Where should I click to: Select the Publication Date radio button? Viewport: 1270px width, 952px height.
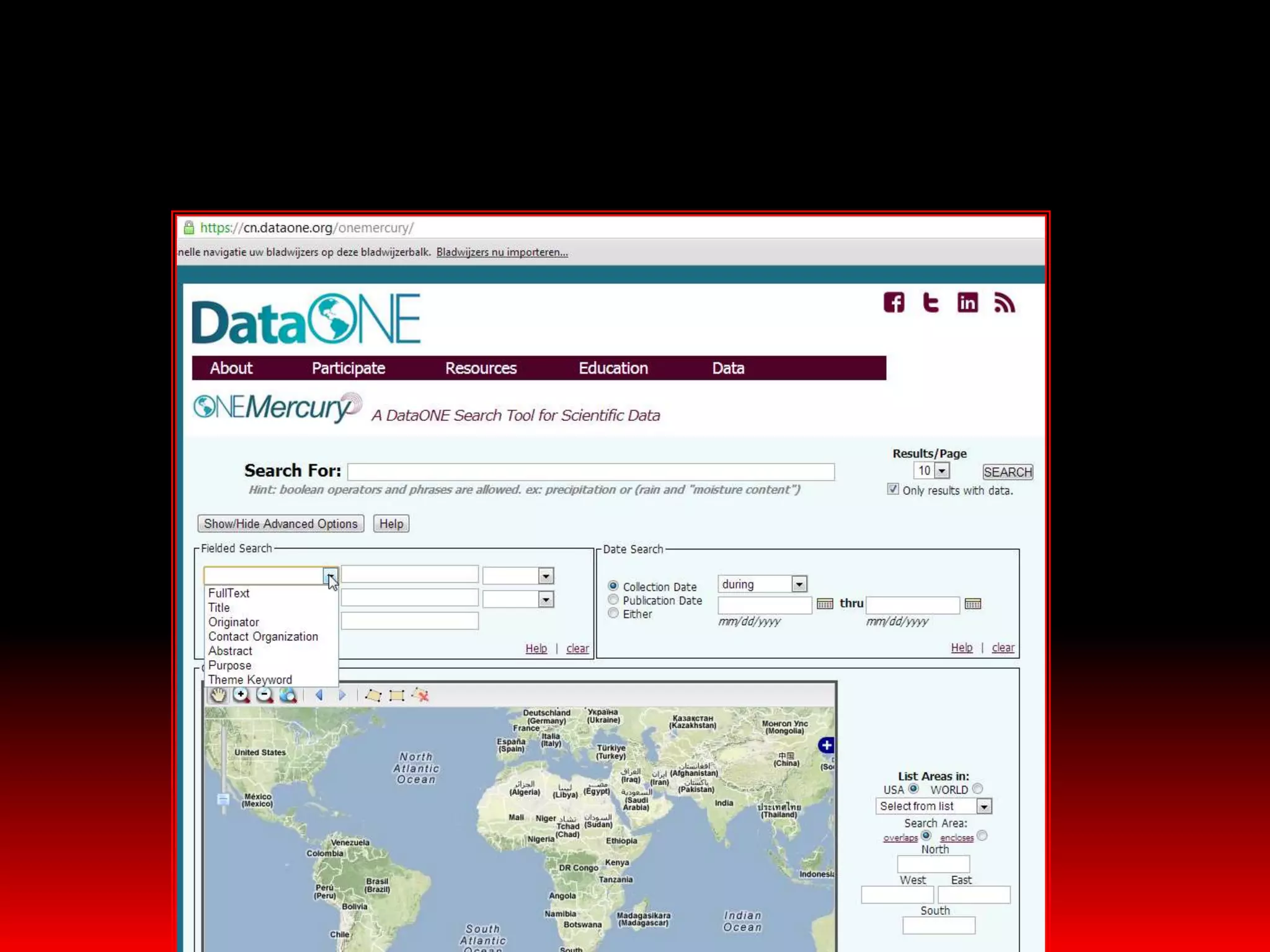(613, 599)
